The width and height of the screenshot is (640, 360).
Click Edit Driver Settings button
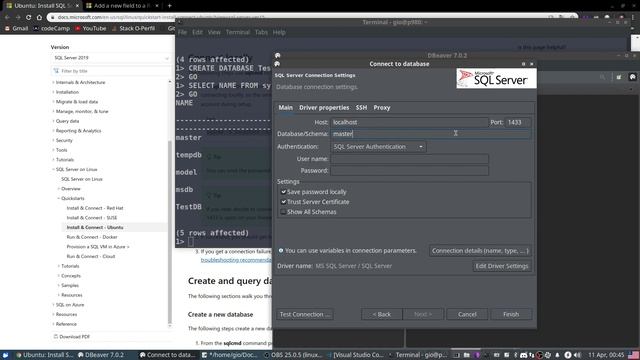coord(502,266)
